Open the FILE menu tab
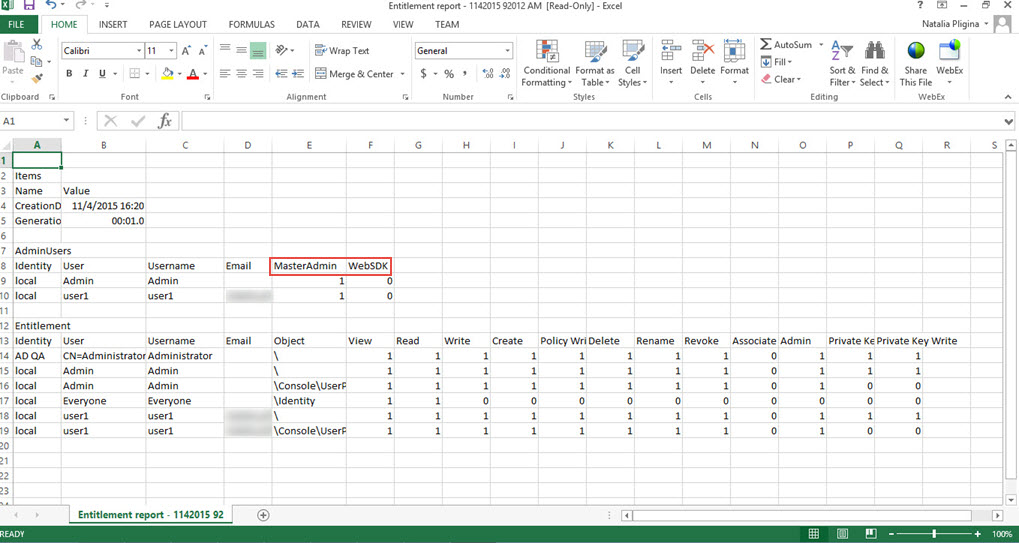The width and height of the screenshot is (1019, 543). click(x=18, y=24)
